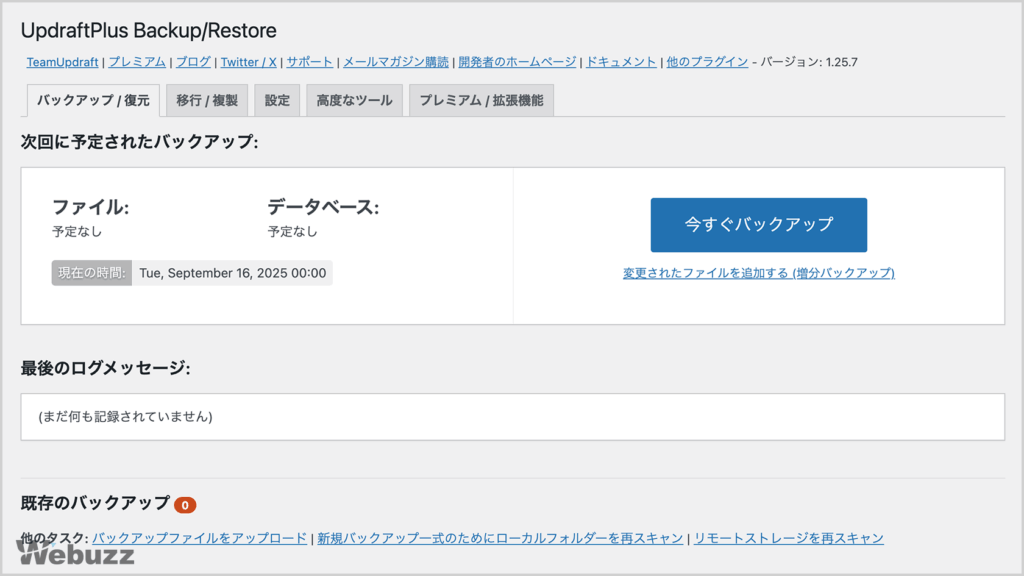Open the プレミアム link in header
1024x576 pixels.
[137, 62]
